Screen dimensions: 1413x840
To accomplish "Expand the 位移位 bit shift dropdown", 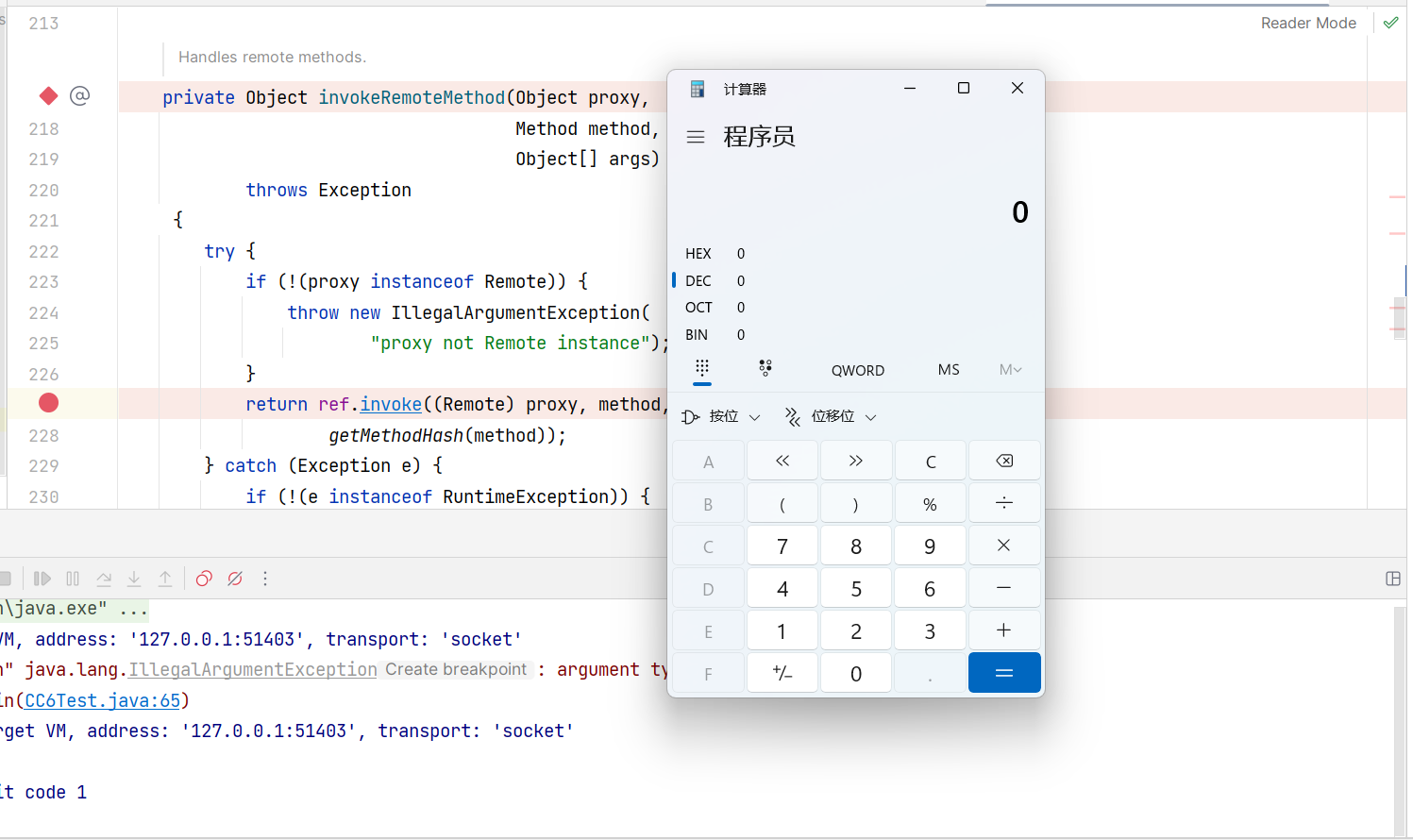I will [832, 416].
